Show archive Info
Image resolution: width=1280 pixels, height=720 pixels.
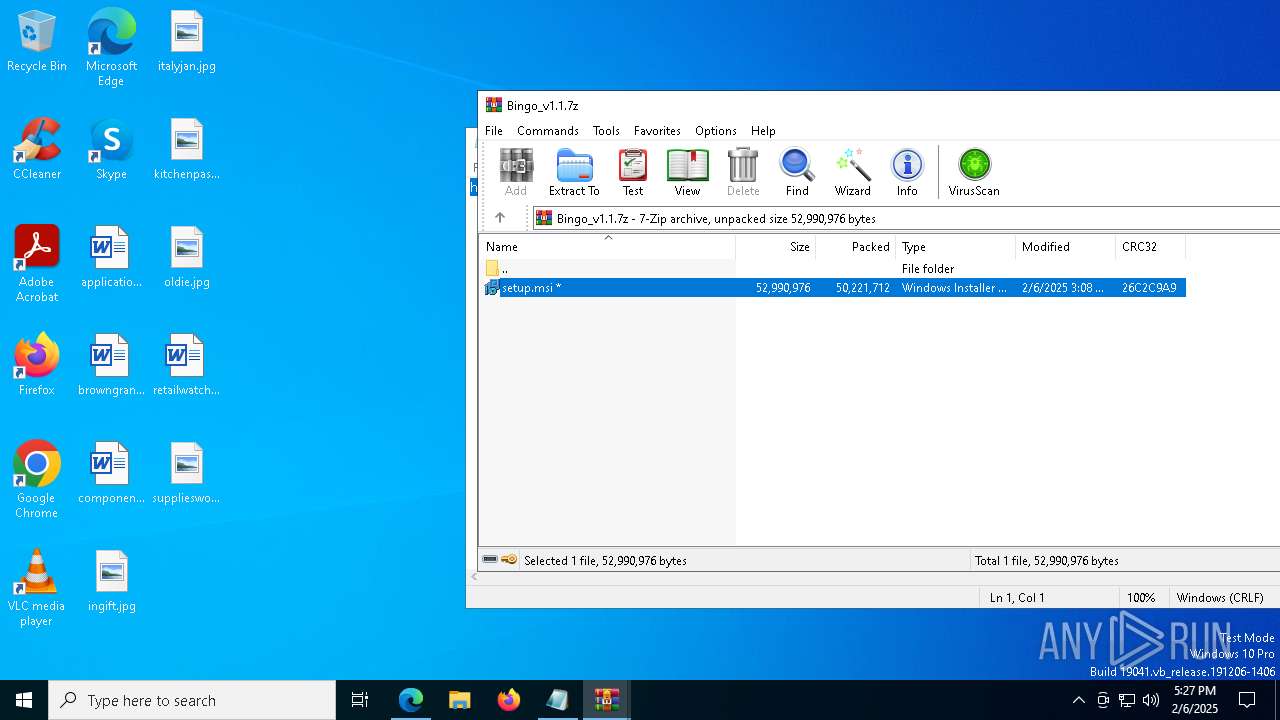click(907, 172)
